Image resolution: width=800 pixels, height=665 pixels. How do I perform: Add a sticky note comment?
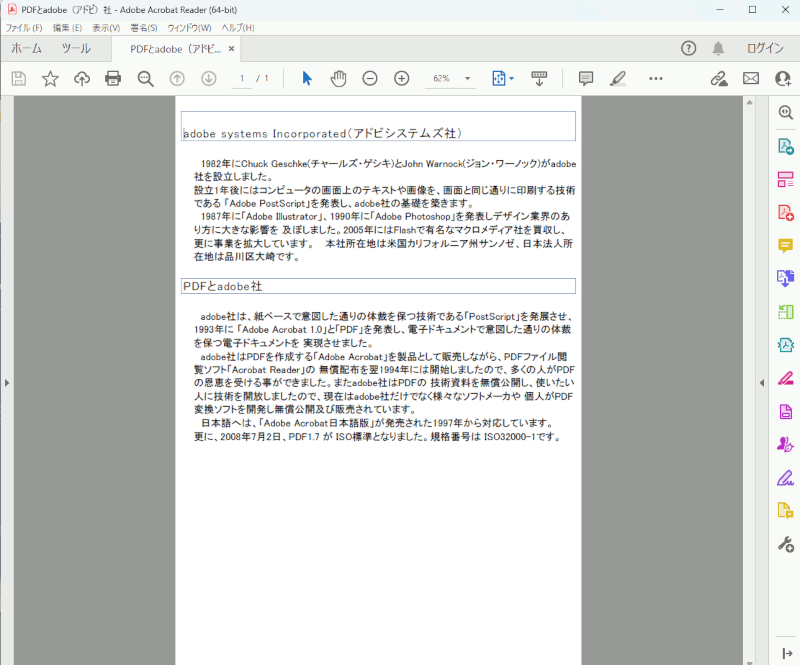coord(586,79)
